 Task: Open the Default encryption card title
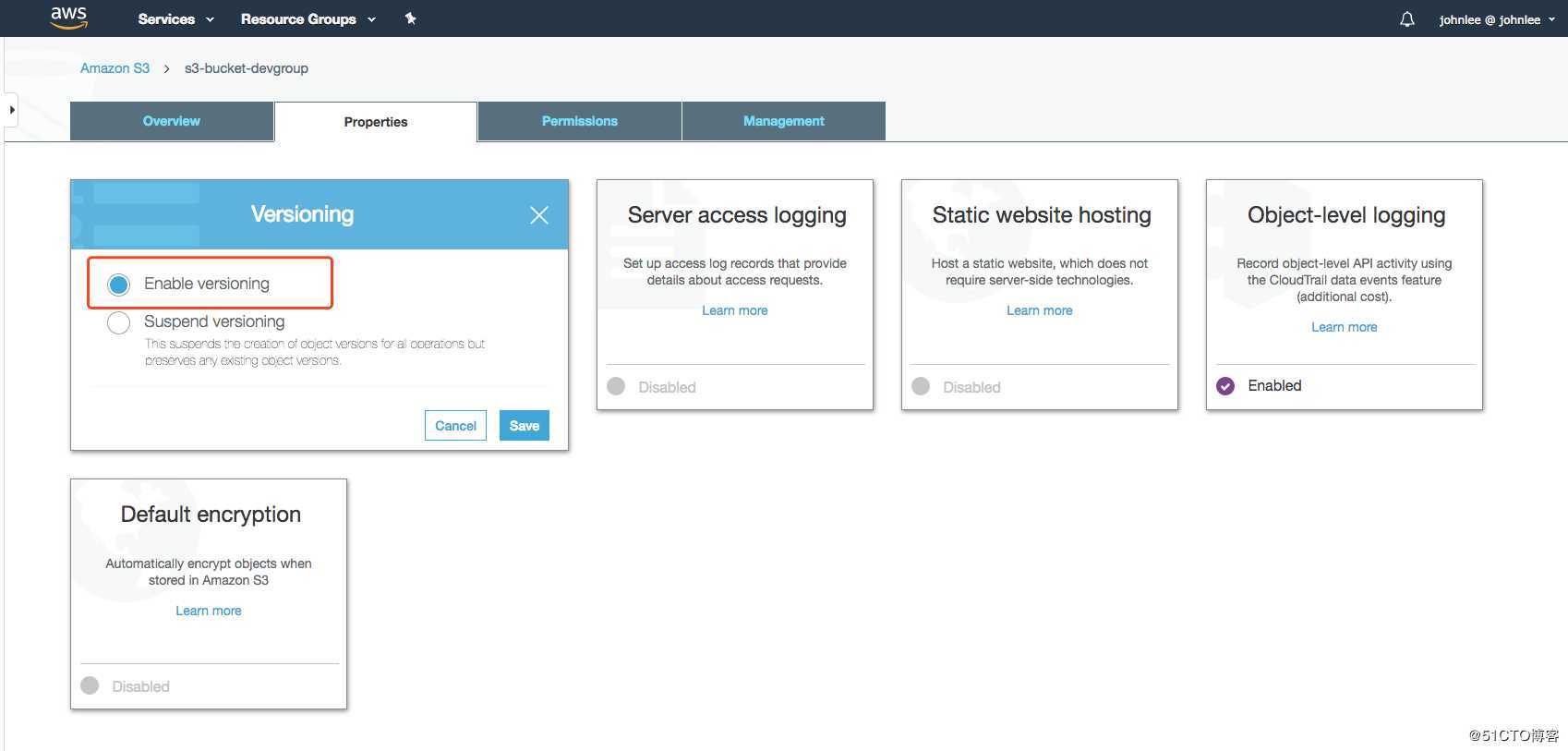(211, 515)
